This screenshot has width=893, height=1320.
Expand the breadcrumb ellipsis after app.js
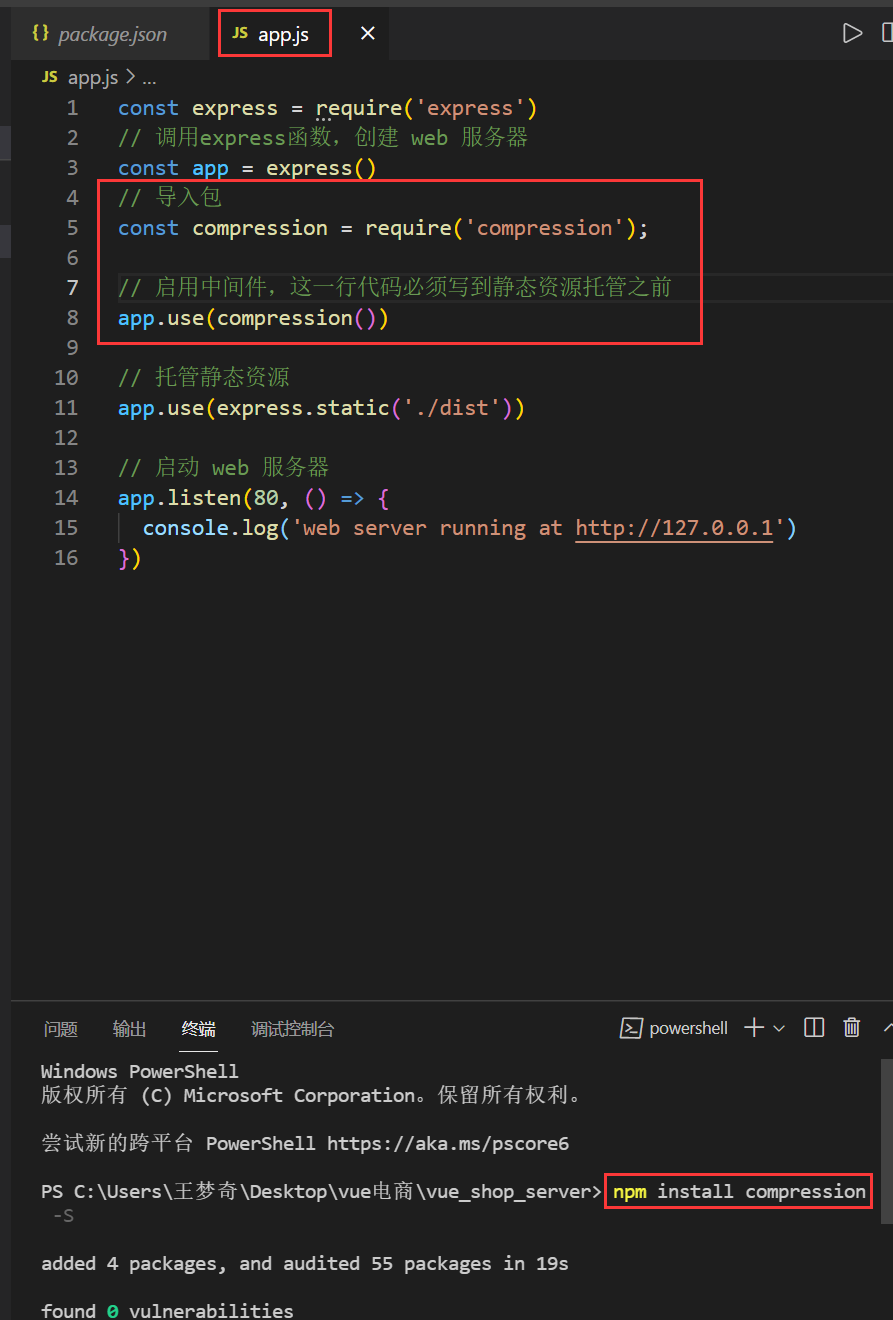click(x=149, y=77)
